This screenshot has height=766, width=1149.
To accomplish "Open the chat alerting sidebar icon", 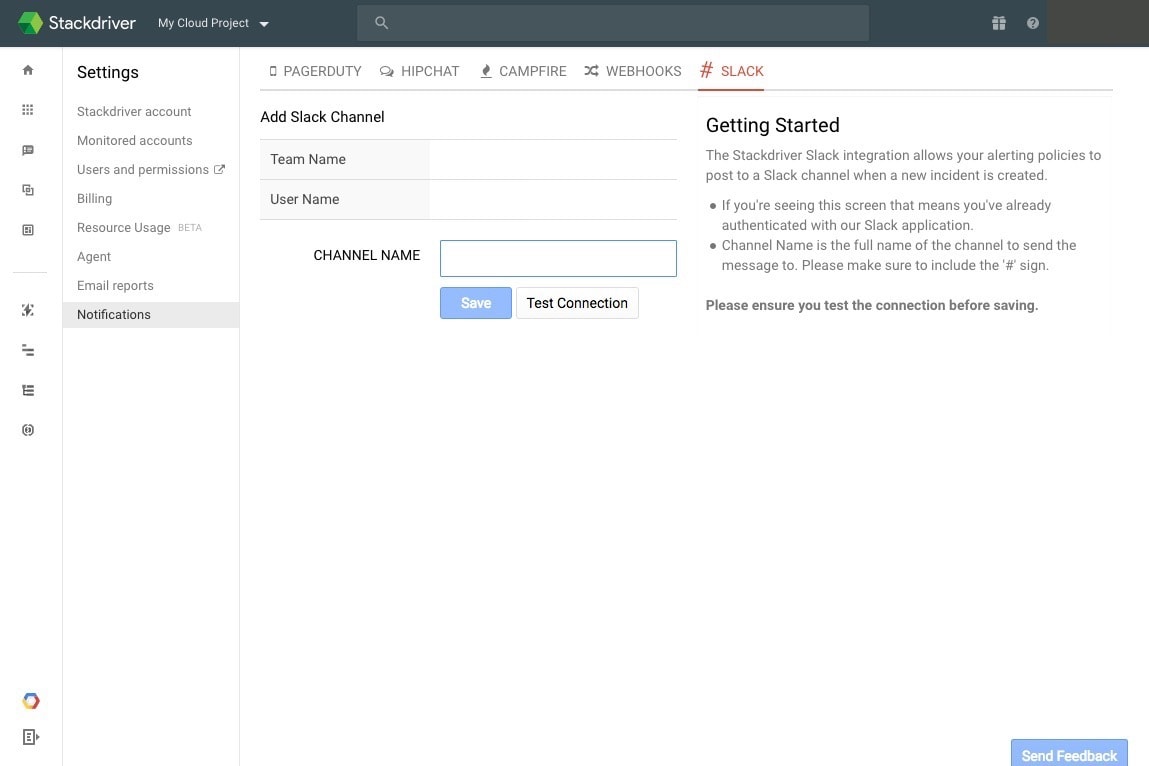I will (28, 150).
